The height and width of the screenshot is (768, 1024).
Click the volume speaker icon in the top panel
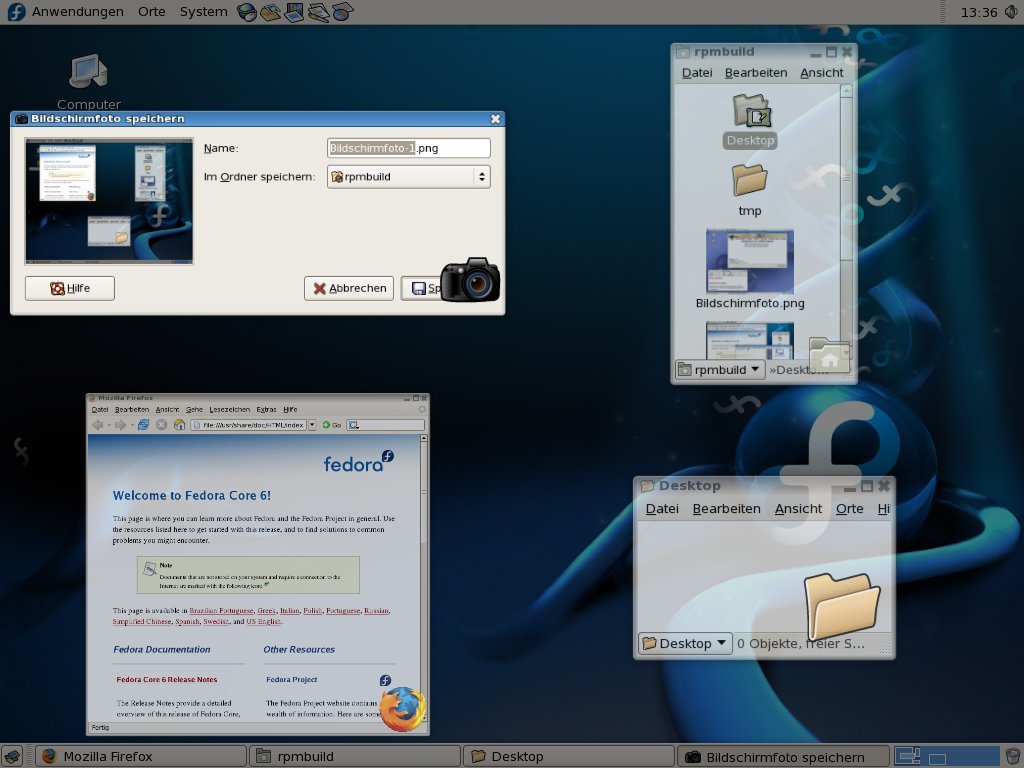pyautogui.click(x=1011, y=13)
